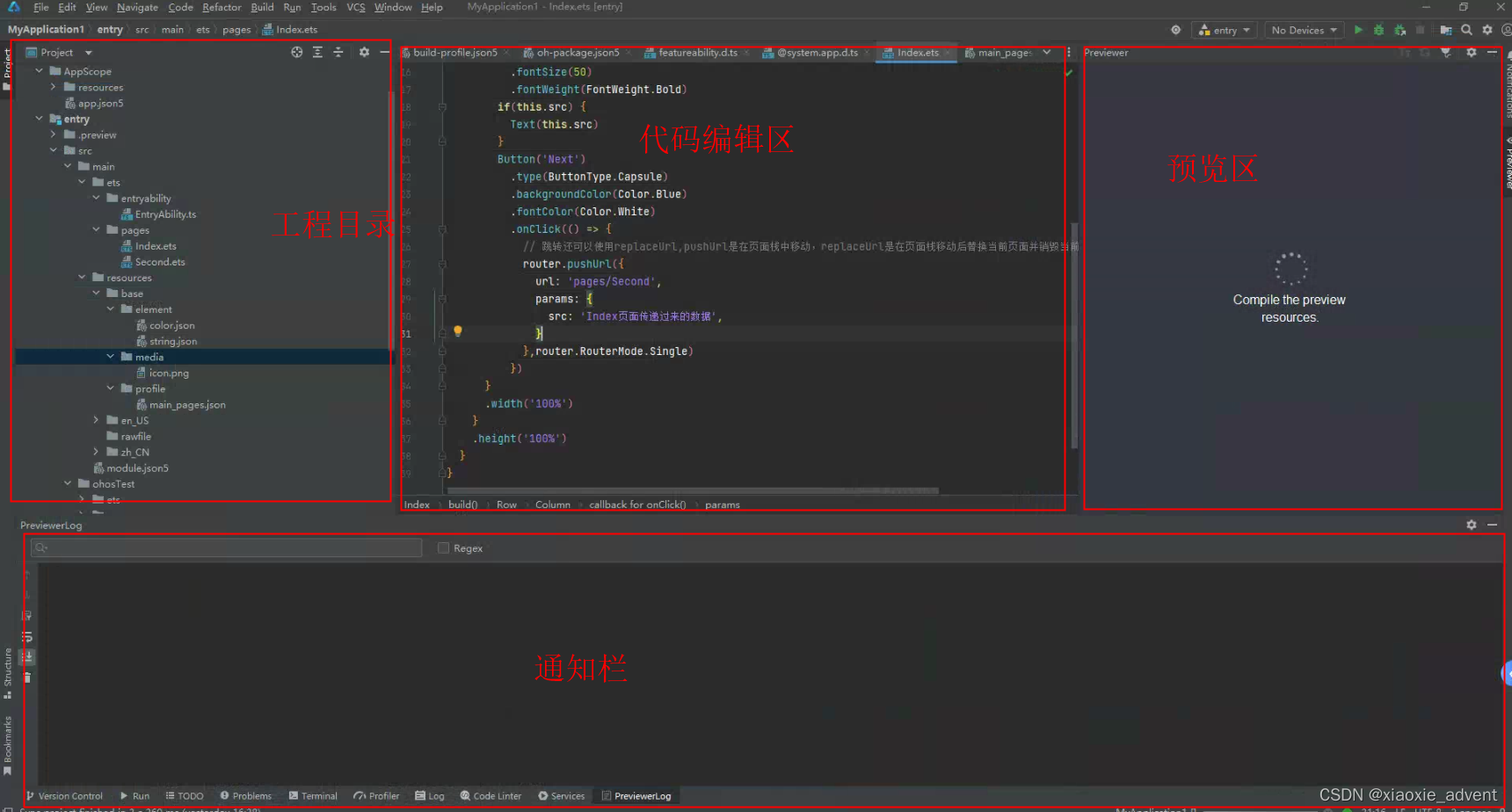Collapse all icon in Project panel header
The image size is (1512, 812).
point(338,53)
